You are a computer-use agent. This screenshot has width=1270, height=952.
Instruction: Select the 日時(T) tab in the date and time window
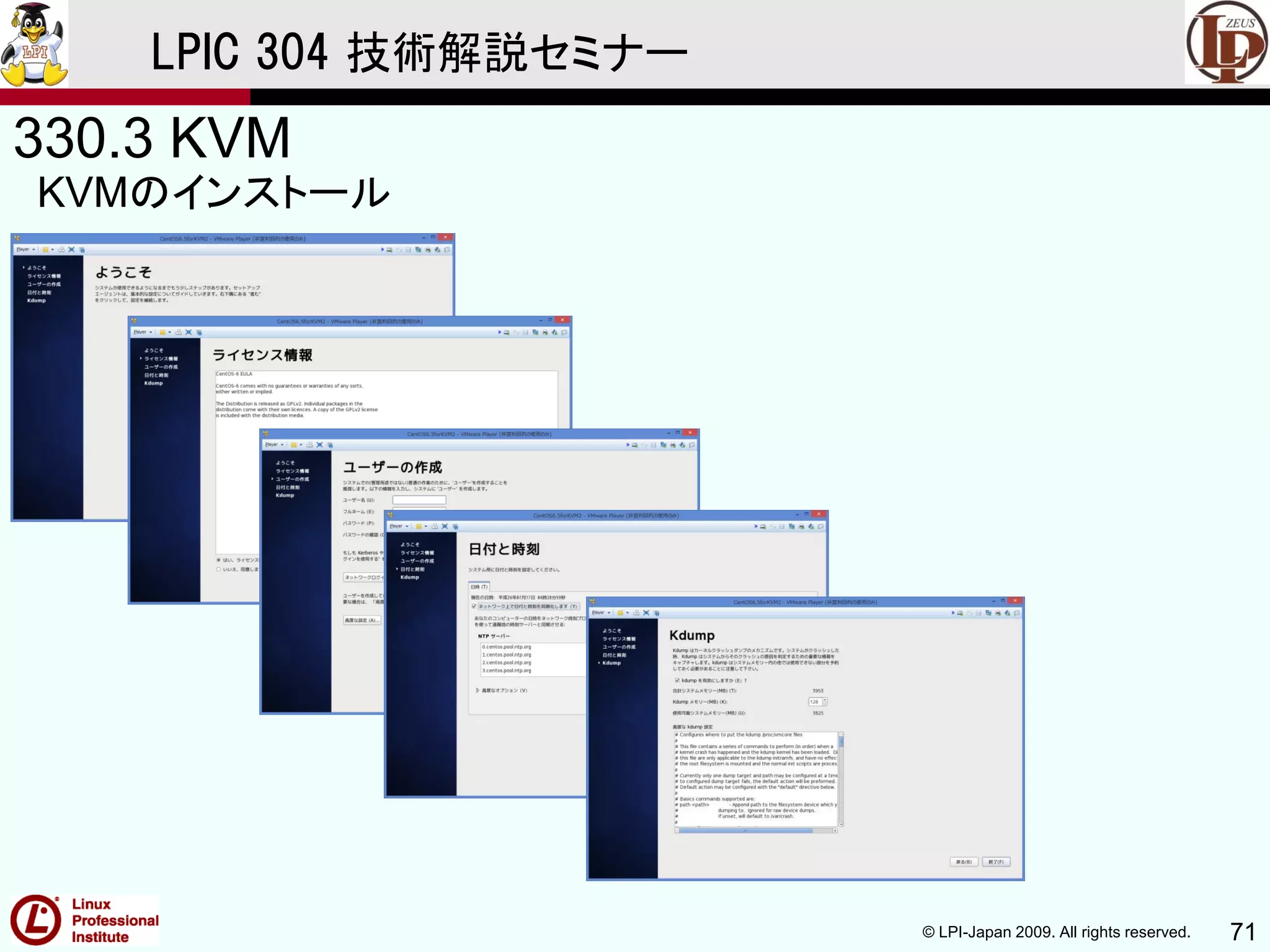point(479,586)
